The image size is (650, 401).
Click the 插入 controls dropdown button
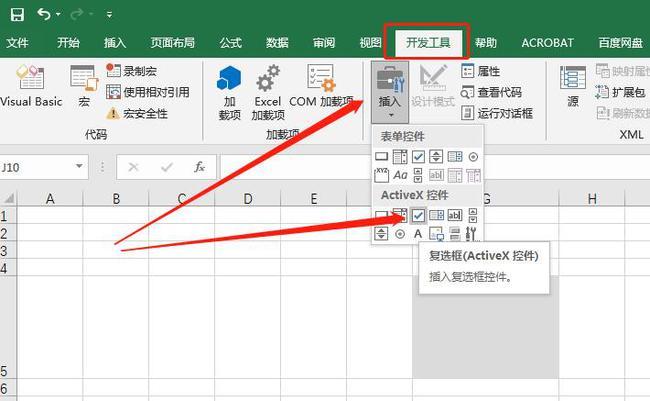[x=390, y=92]
